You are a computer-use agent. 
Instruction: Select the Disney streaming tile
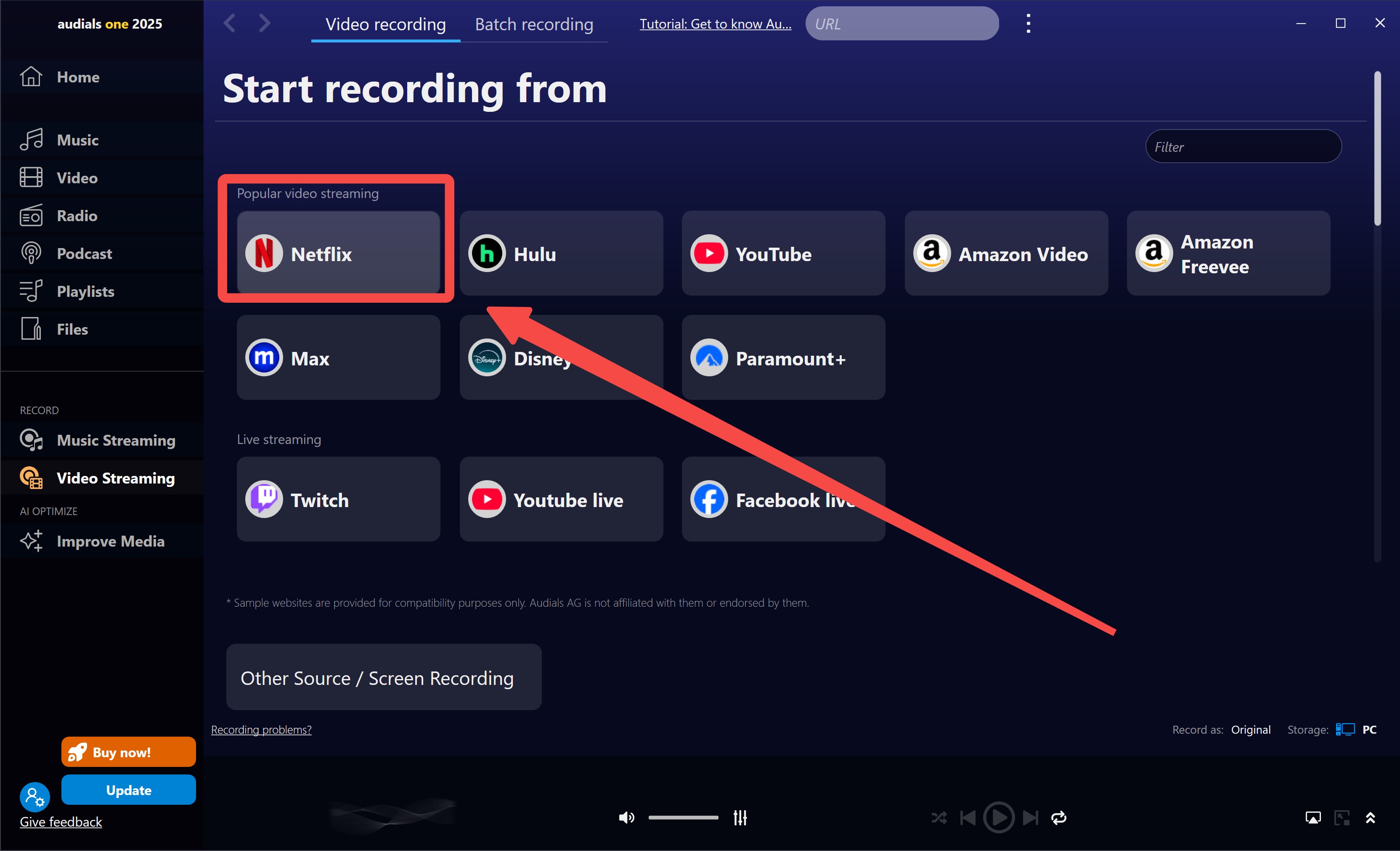[561, 358]
